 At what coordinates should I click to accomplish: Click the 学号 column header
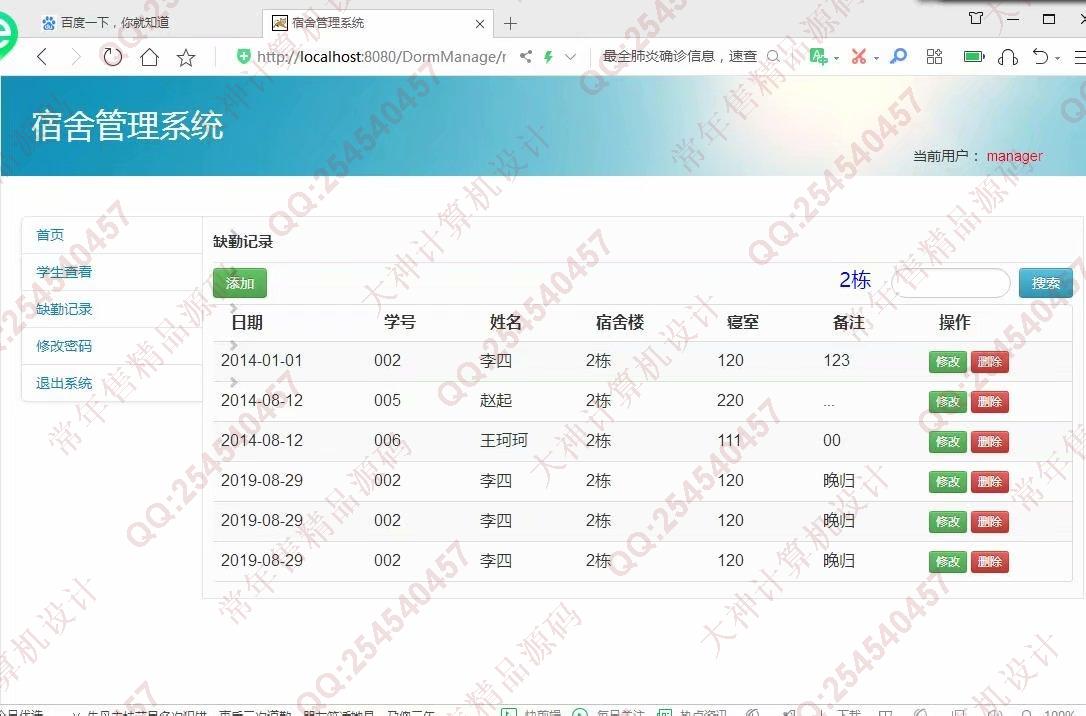pos(400,323)
